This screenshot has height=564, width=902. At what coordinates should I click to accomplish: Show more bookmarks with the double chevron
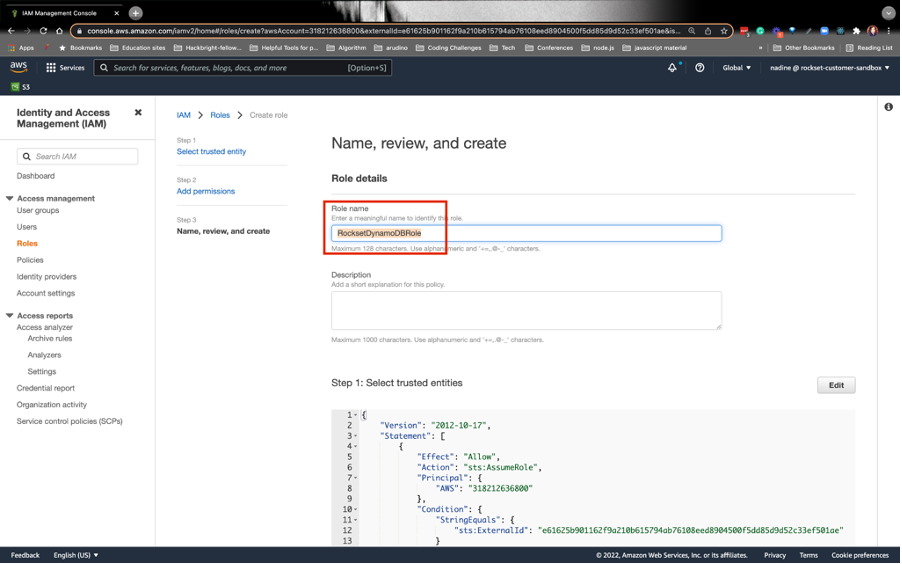tap(760, 48)
